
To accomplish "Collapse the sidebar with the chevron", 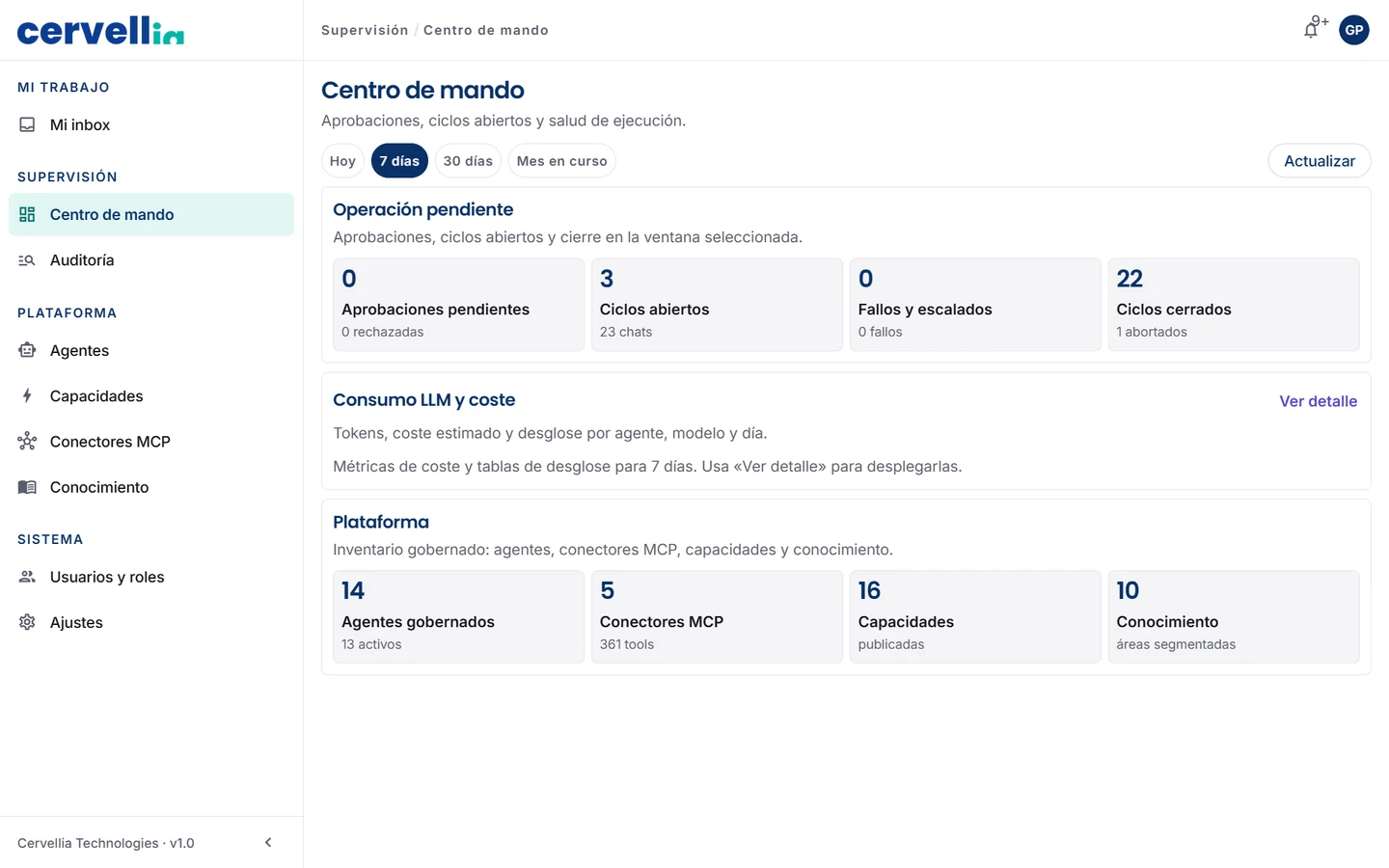I will [268, 843].
